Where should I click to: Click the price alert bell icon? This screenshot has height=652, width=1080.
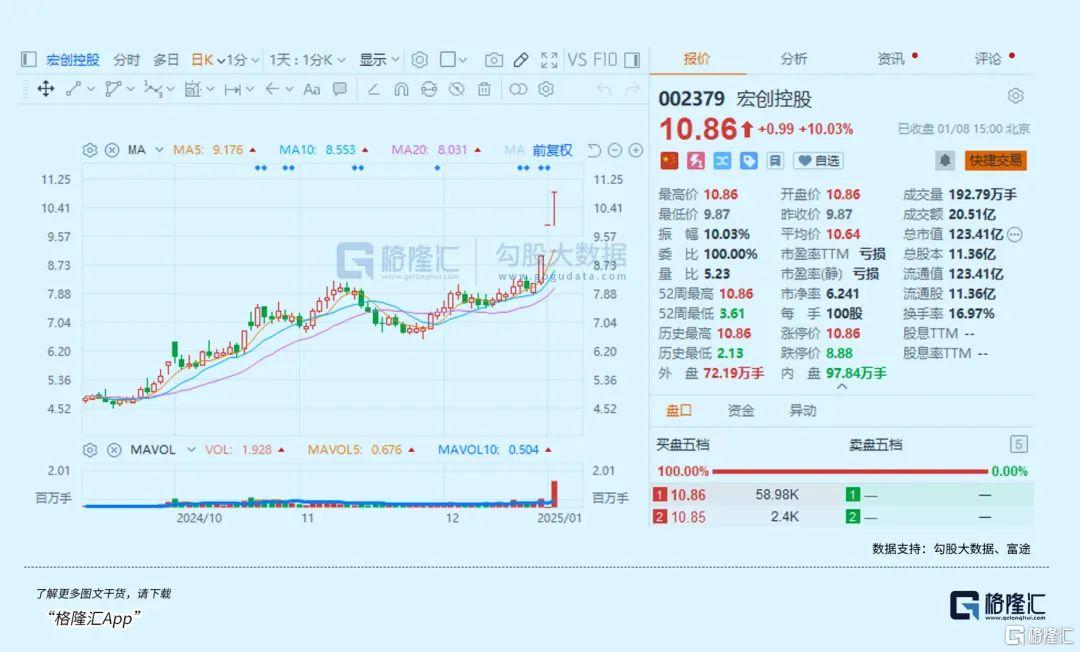click(x=944, y=160)
